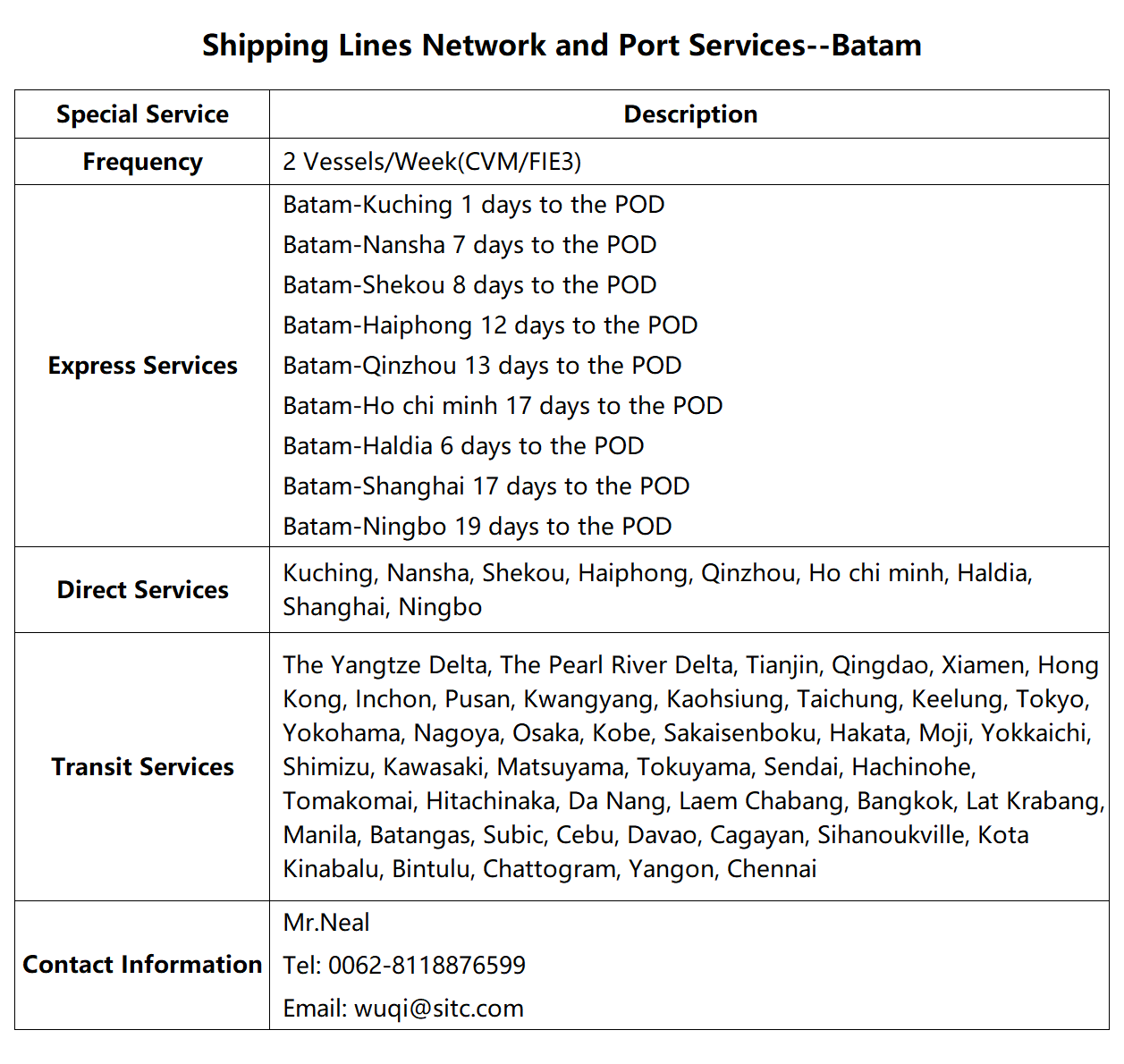The image size is (1124, 1064).
Task: Click the Frequency row label
Action: point(142,162)
